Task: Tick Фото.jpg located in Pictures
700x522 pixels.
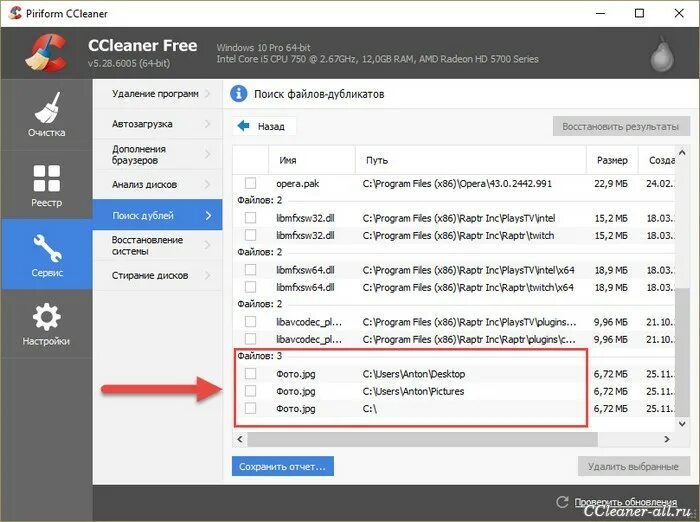Action: [250, 391]
